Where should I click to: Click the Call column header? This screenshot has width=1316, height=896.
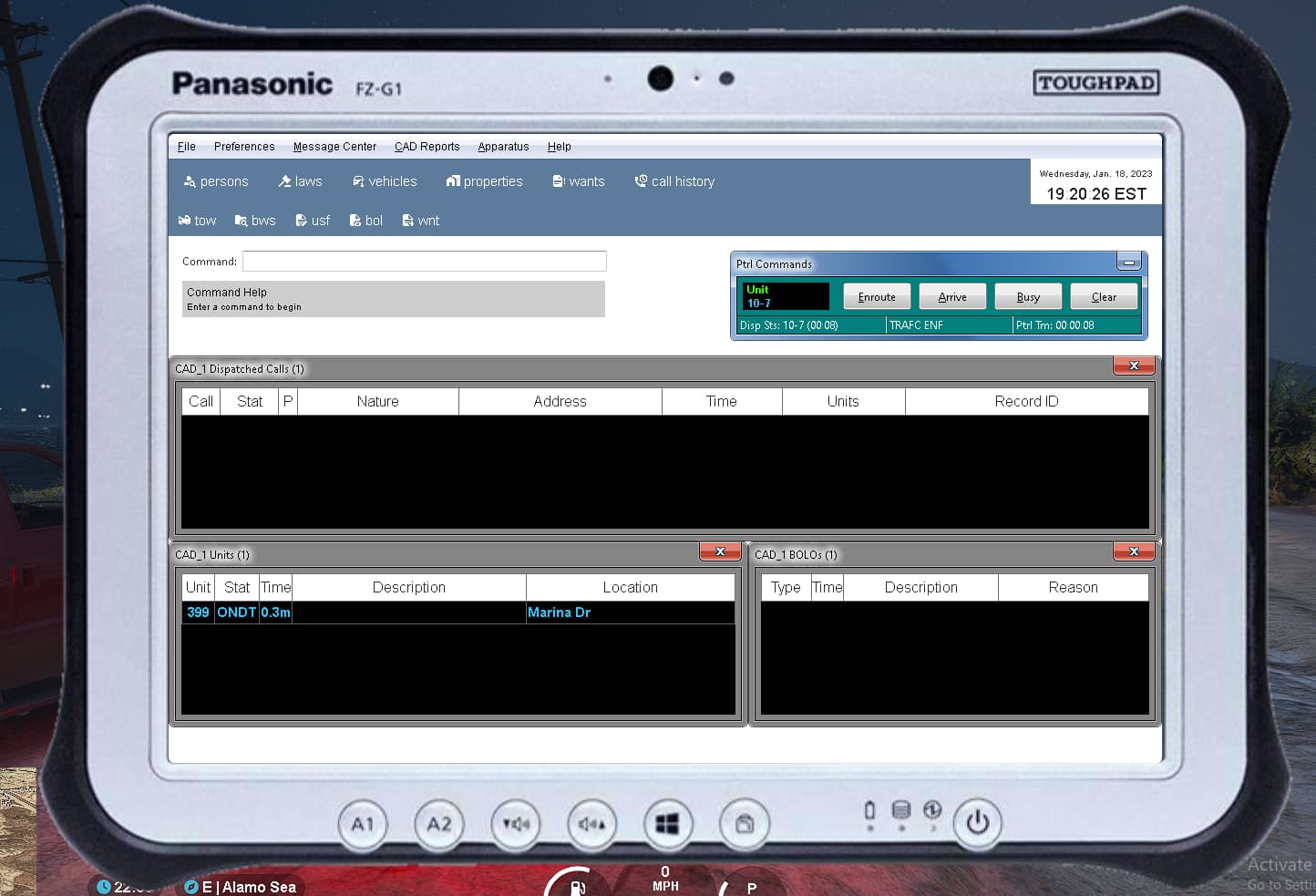point(200,402)
